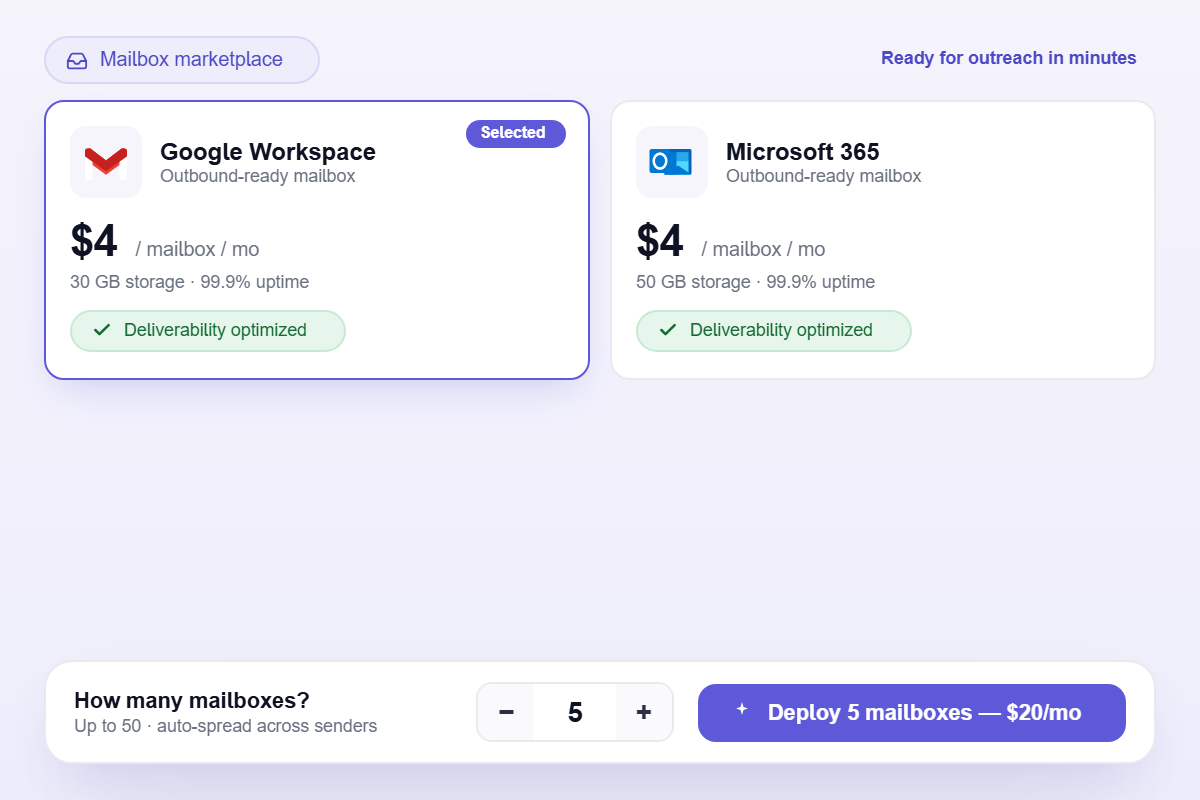Deploy 5 mailboxes for $20/mo
1200x800 pixels.
point(912,713)
